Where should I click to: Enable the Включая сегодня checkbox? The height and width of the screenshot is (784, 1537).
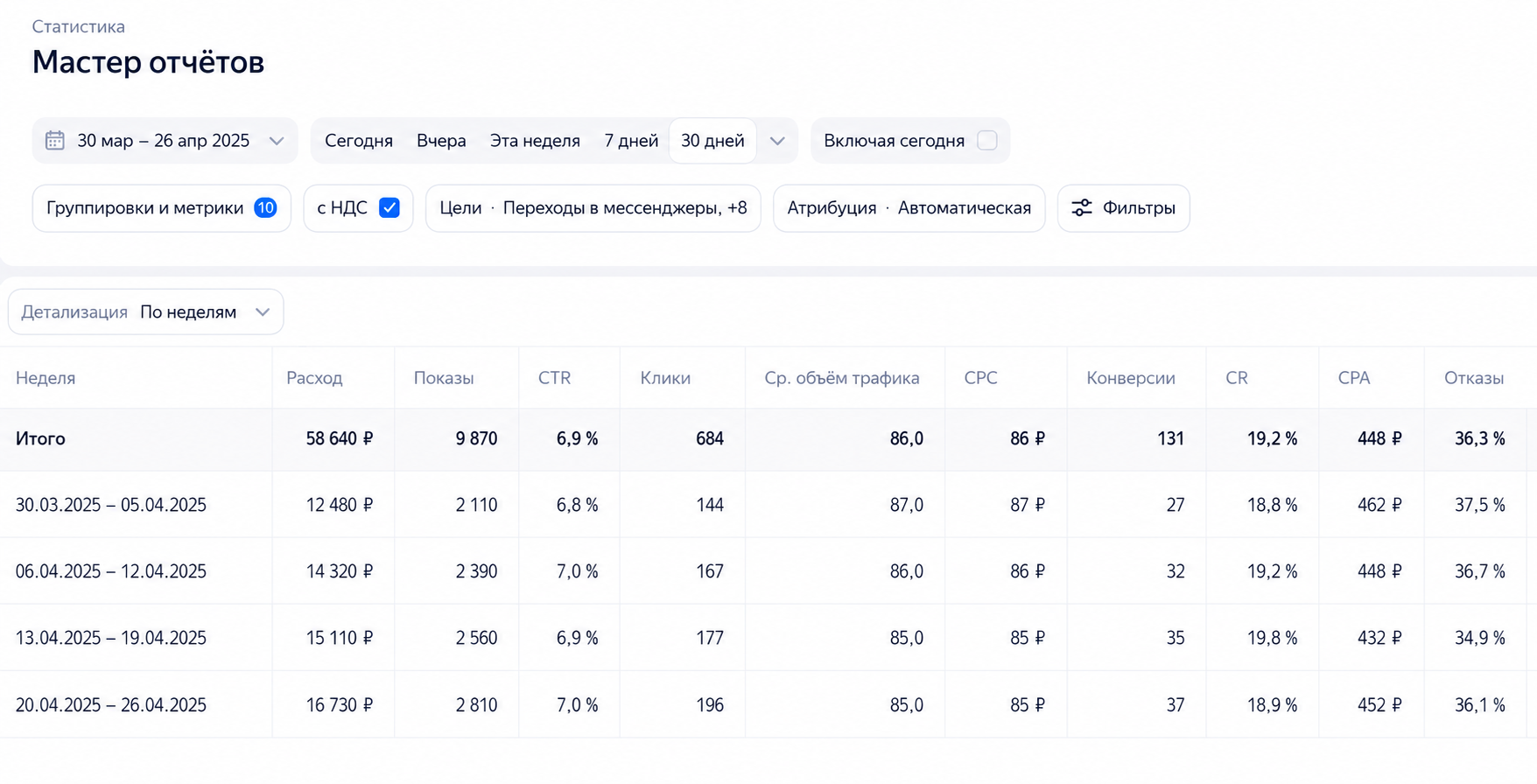coord(987,141)
